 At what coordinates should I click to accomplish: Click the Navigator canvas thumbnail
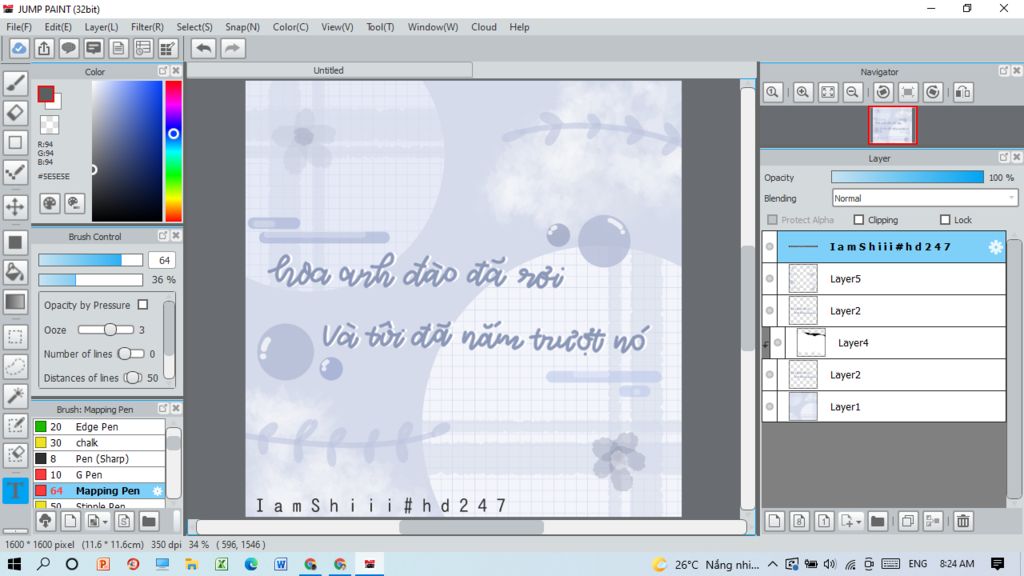(892, 125)
